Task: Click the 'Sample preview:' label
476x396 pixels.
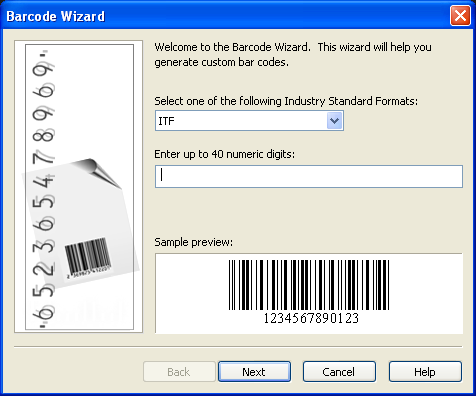Action: [x=193, y=242]
